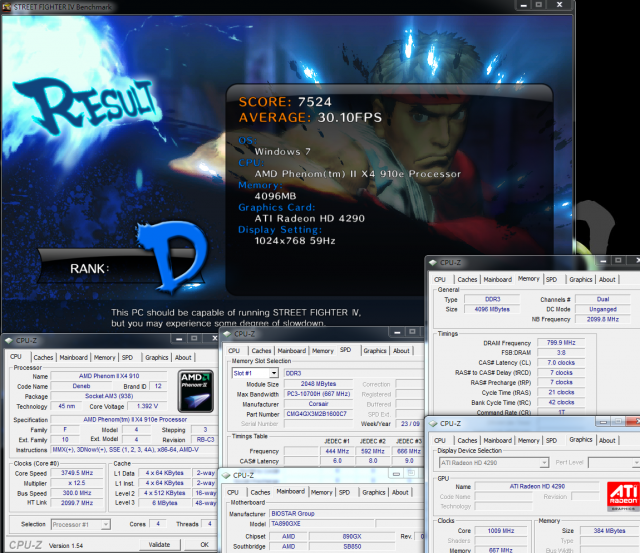Image resolution: width=640 pixels, height=553 pixels.
Task: Click the Channels # value 'Dual'
Action: click(x=603, y=299)
